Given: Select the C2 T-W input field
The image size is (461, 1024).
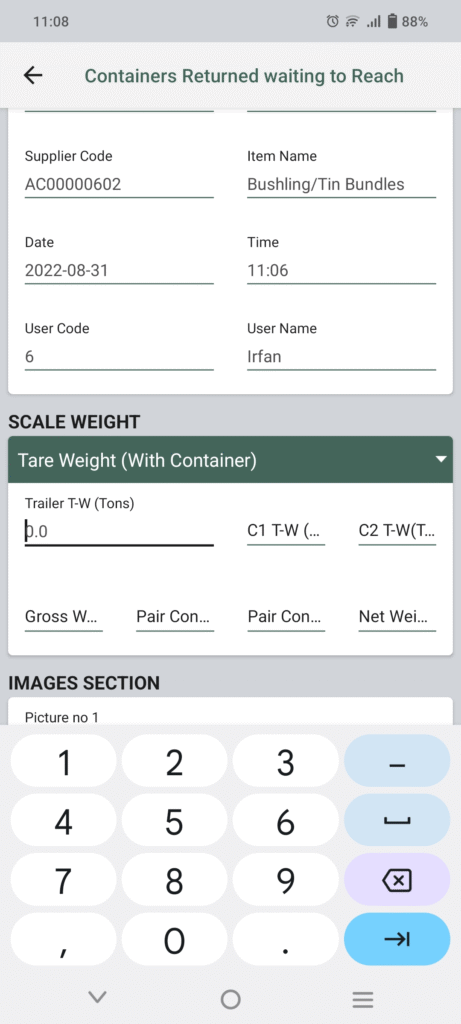Looking at the screenshot, I should 397,532.
